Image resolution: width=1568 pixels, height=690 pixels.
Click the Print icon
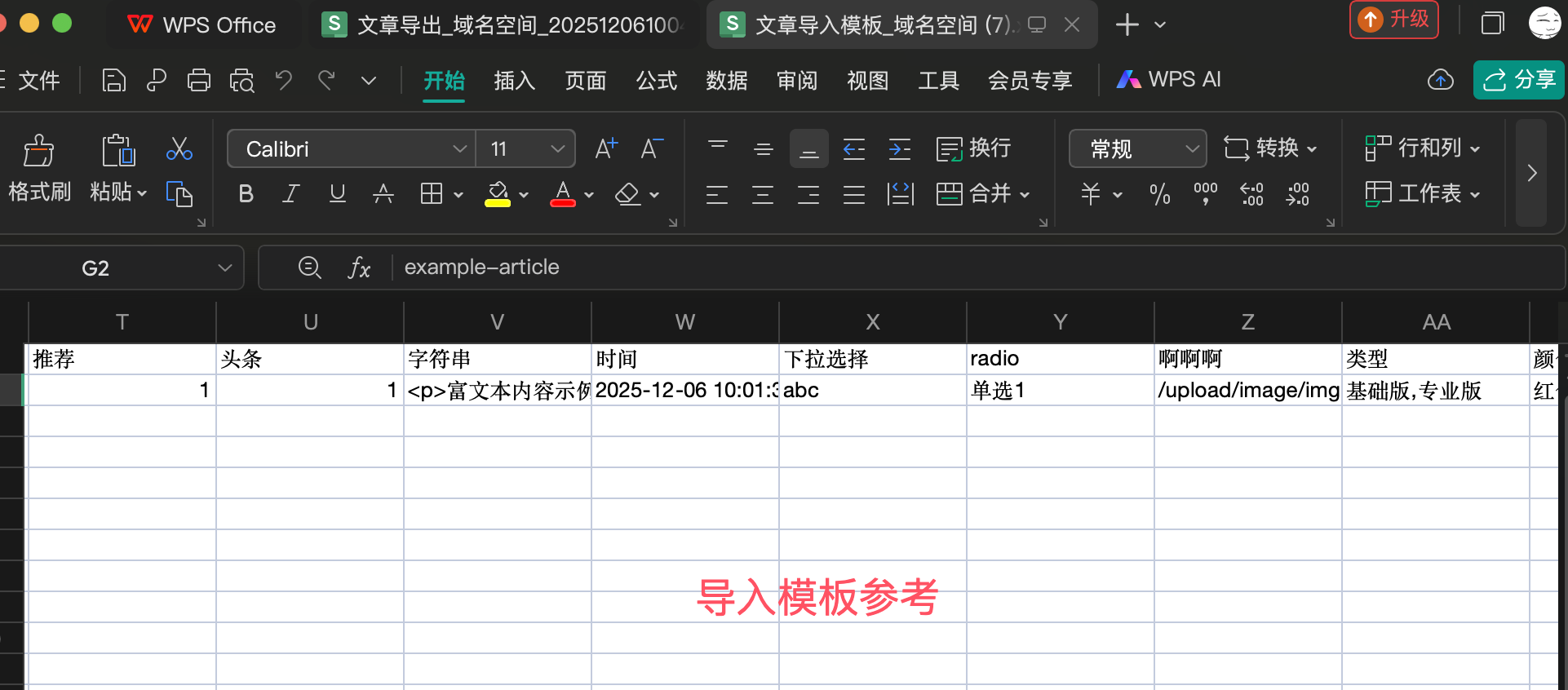pyautogui.click(x=198, y=81)
